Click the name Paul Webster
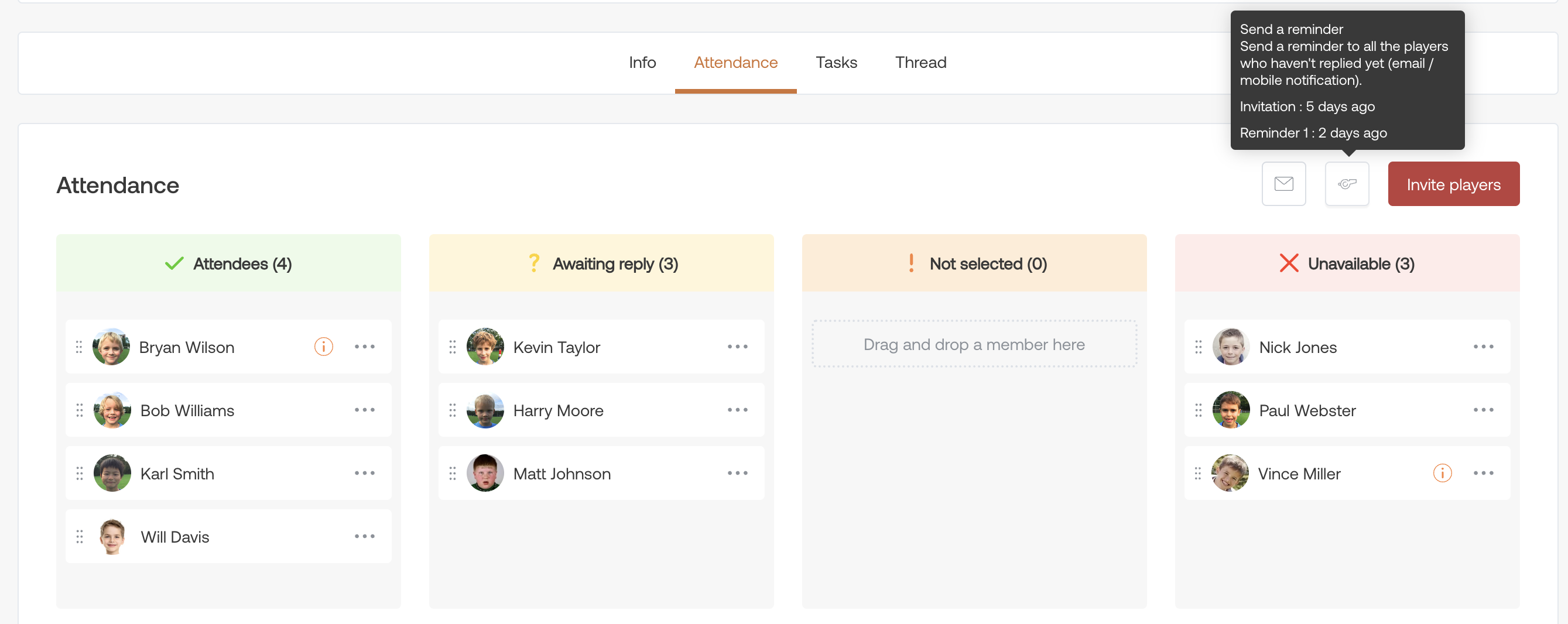 click(x=1307, y=411)
